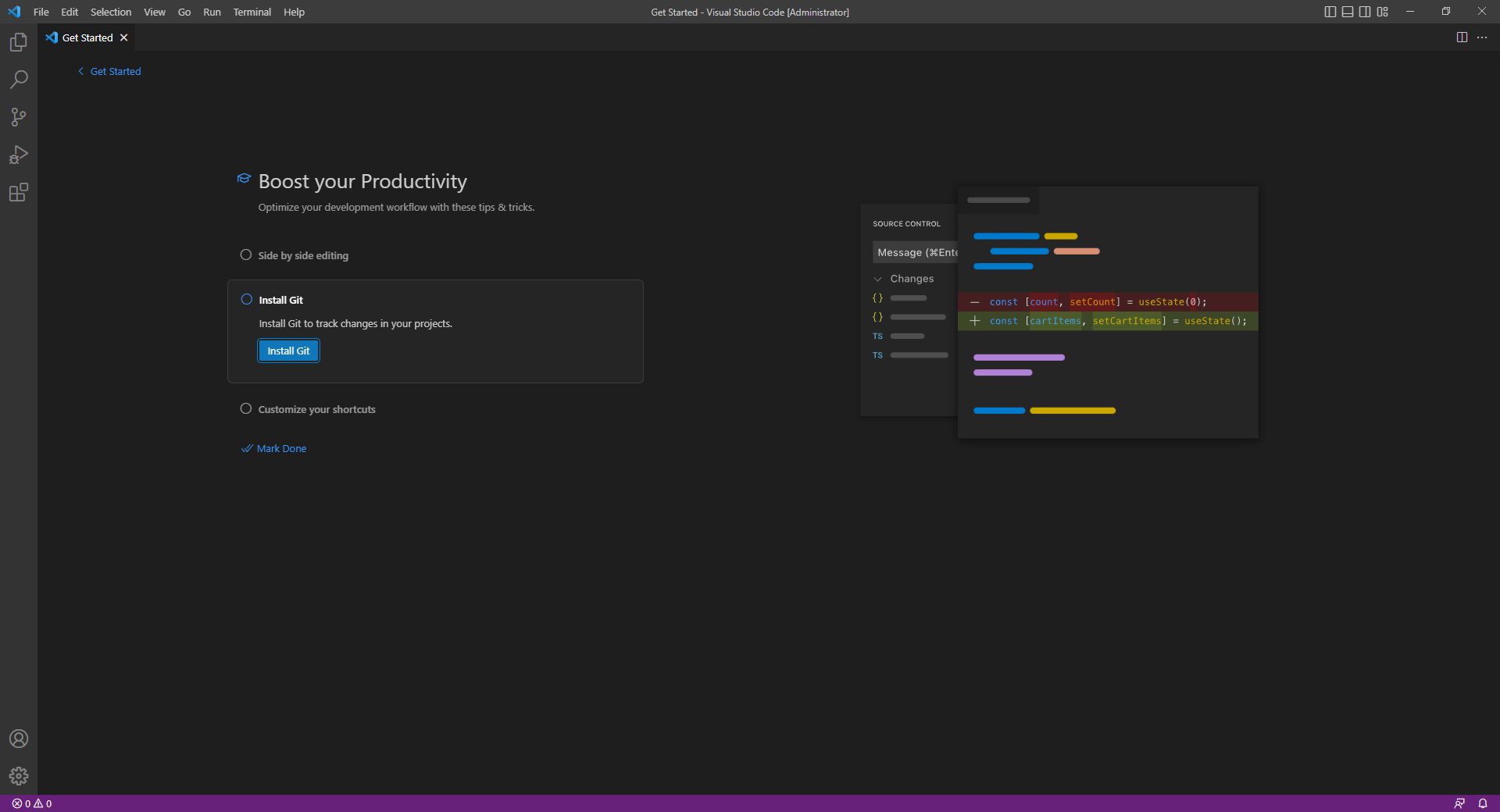Open the editor More Actions ellipsis
The width and height of the screenshot is (1500, 812).
point(1482,37)
